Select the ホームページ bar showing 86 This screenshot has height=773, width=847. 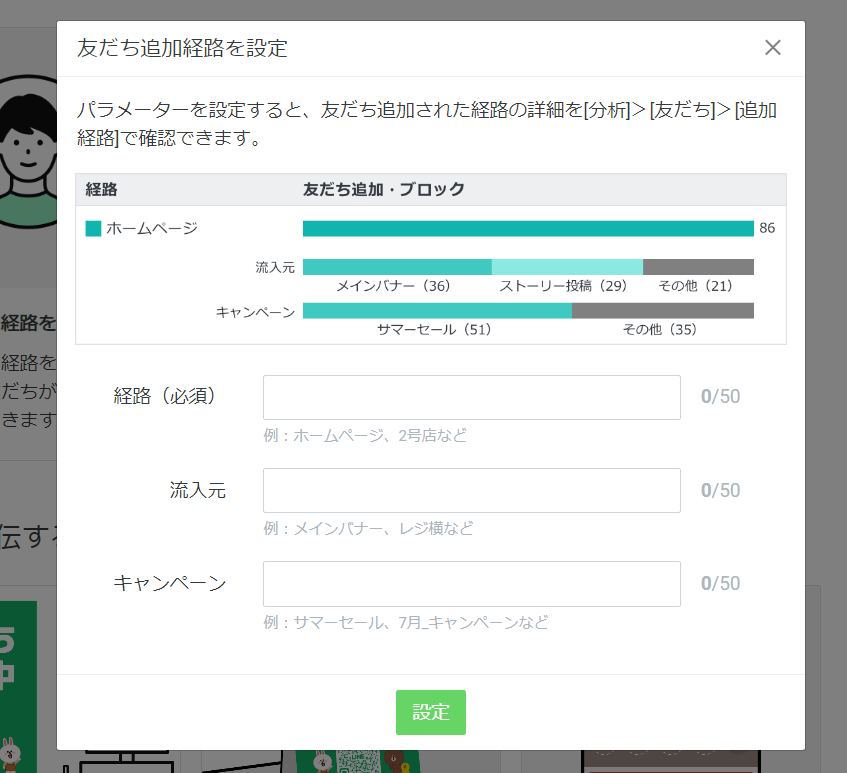pos(530,228)
